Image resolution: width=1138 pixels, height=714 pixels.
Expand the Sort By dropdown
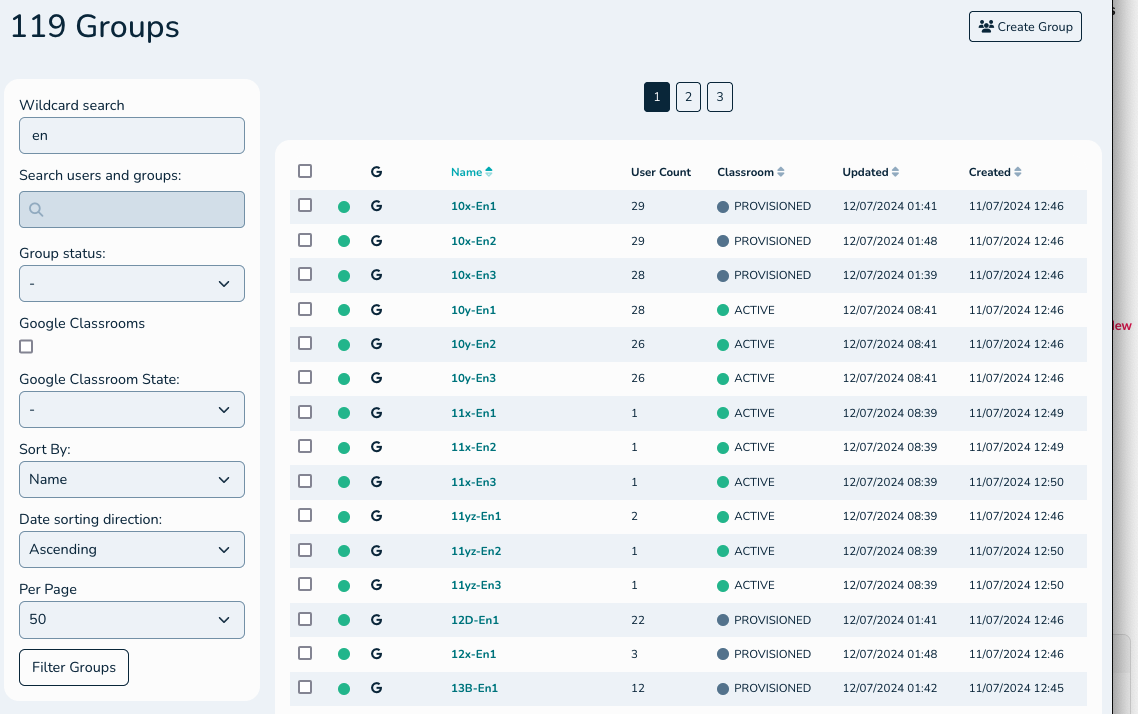coord(132,480)
